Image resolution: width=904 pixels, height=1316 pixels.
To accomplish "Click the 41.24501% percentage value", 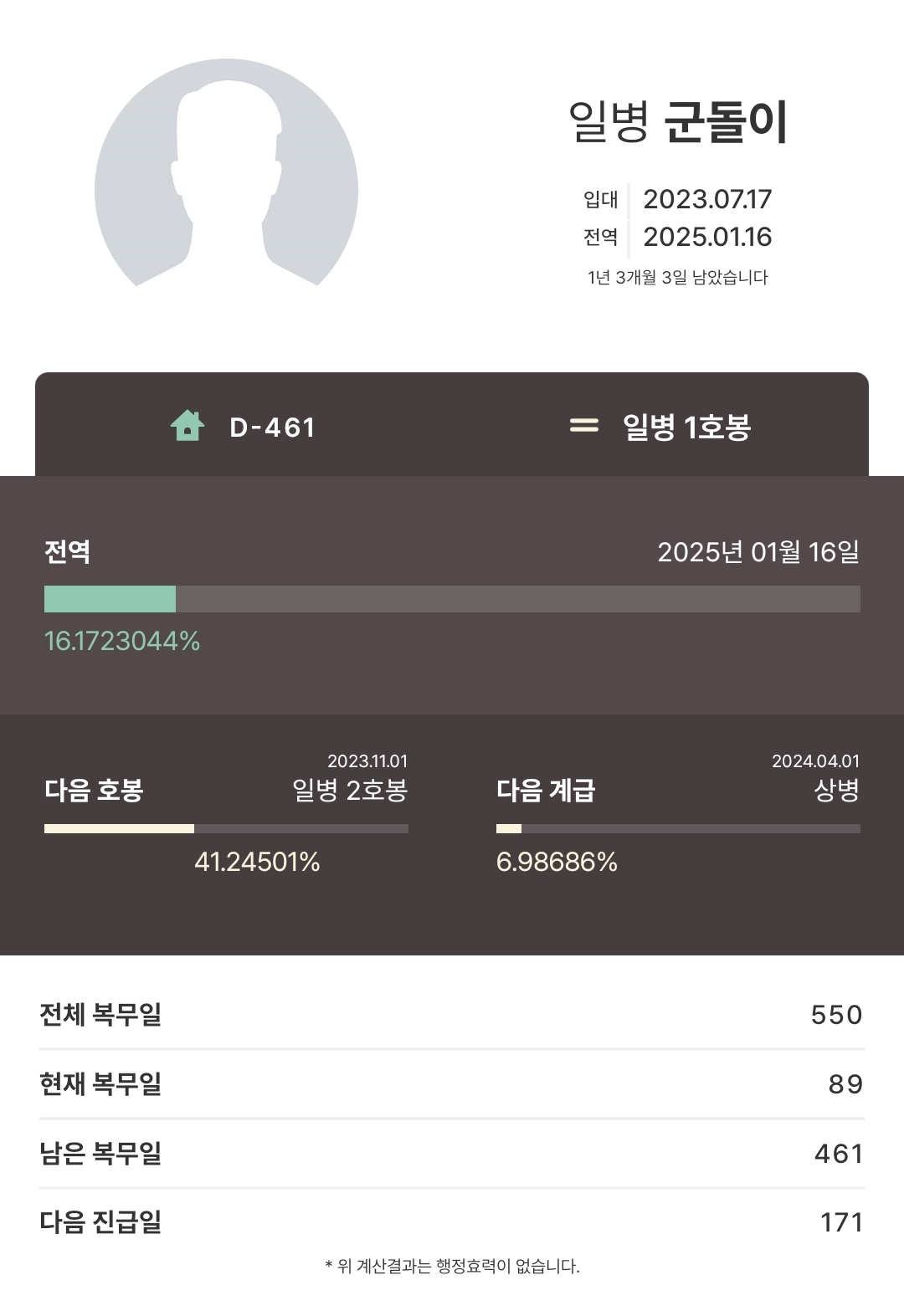I will (257, 862).
